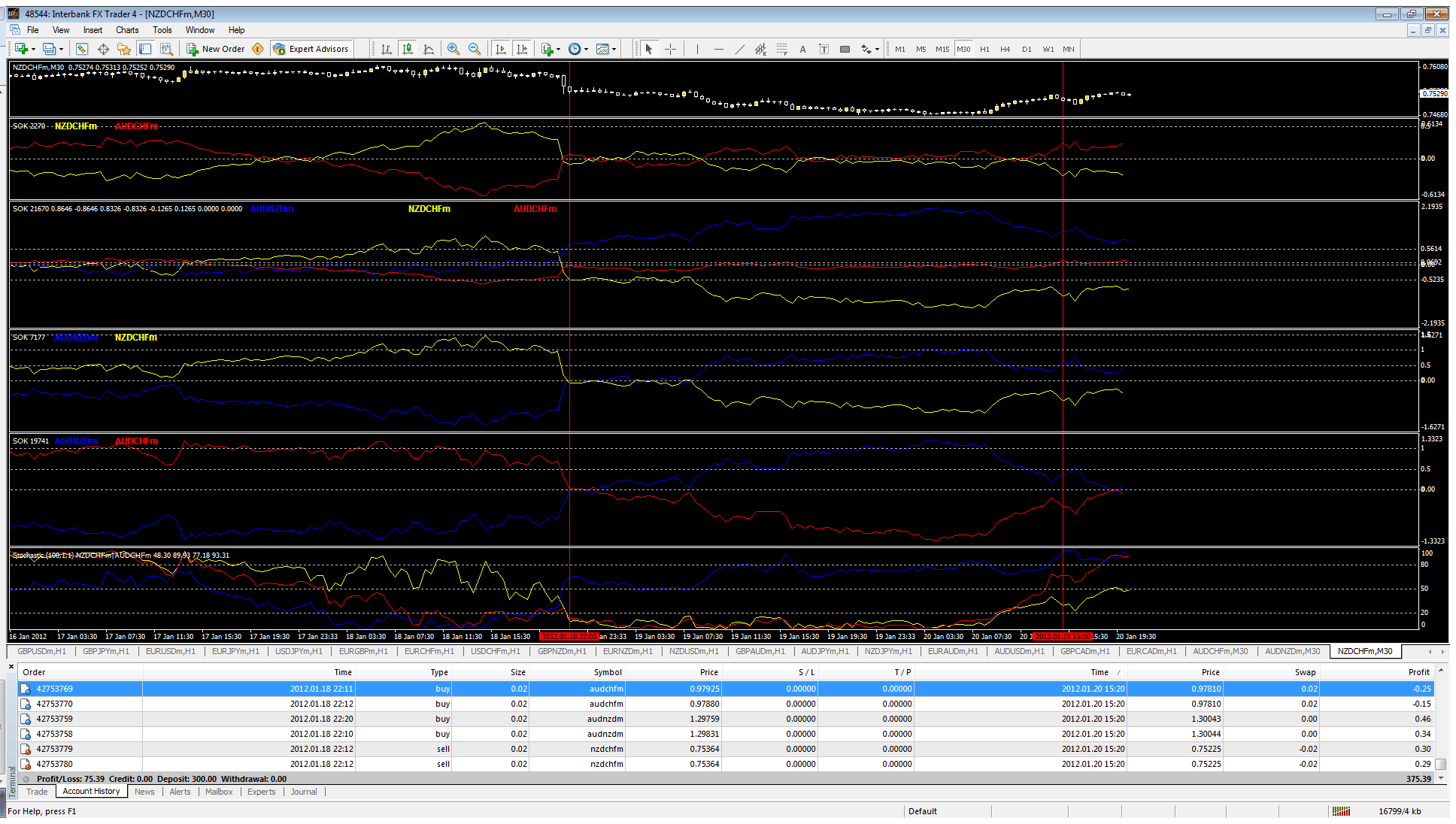
Task: Select order 42753770 row
Action: click(x=726, y=704)
